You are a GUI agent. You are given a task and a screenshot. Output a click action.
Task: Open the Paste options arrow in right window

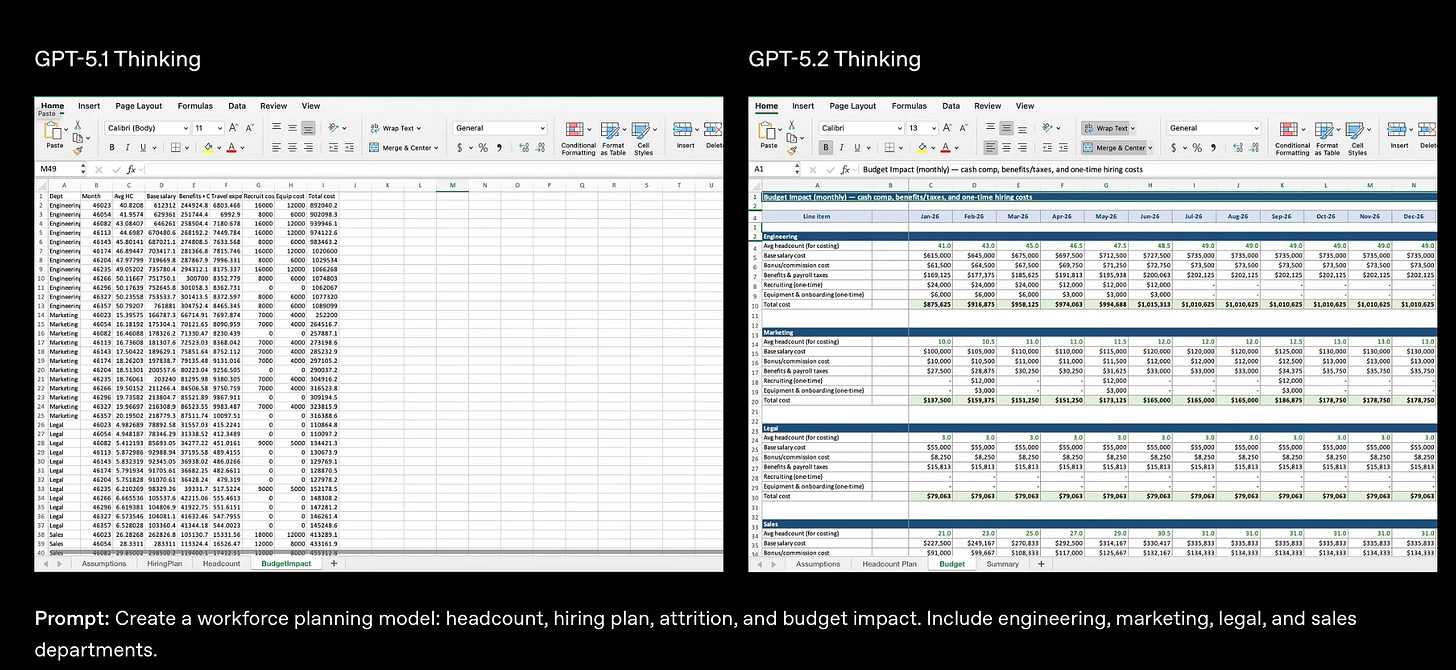pos(780,129)
